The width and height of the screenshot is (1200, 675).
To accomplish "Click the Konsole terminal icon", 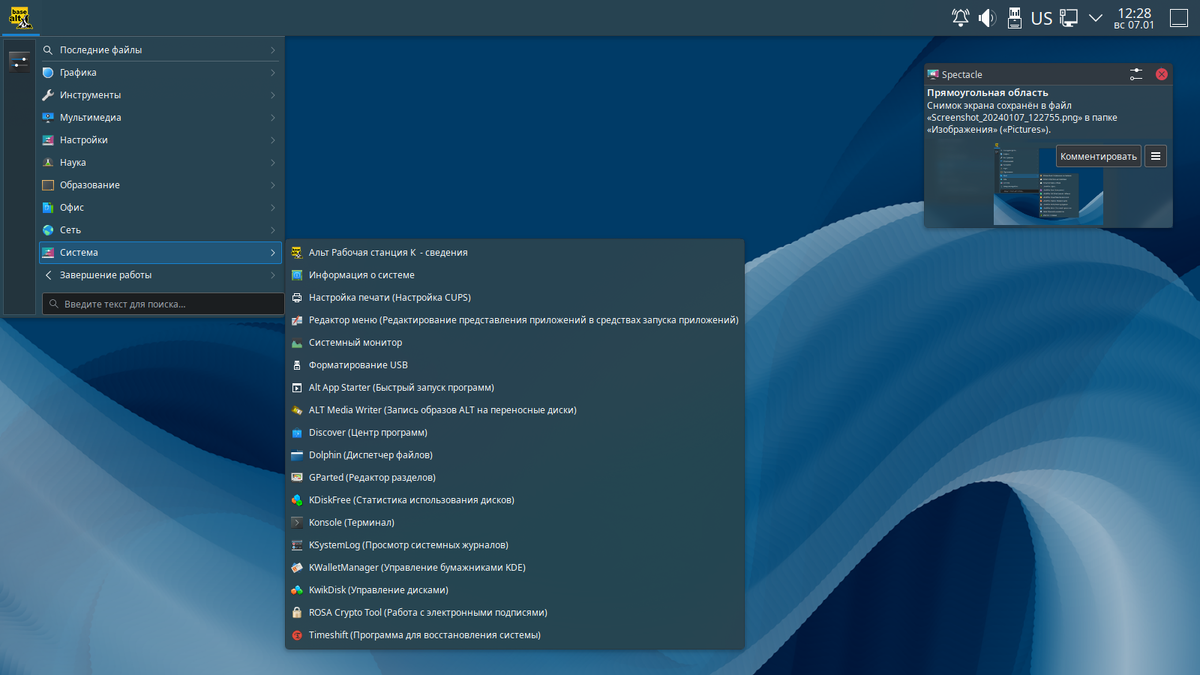I will point(297,523).
